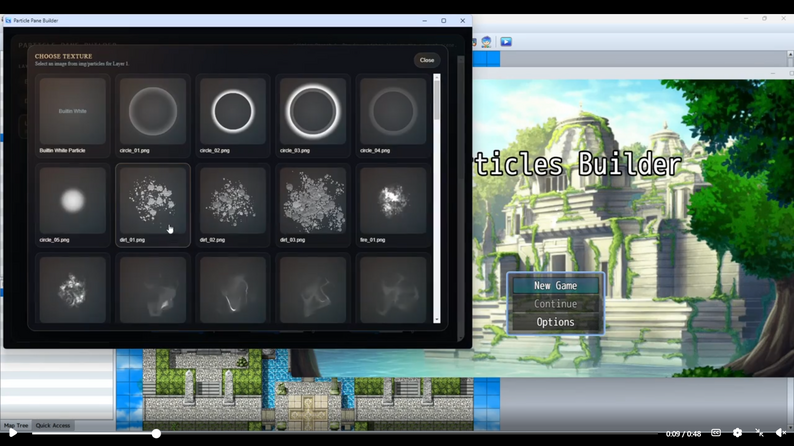Click the playtest button in RPG Maker toolbar

coord(506,42)
